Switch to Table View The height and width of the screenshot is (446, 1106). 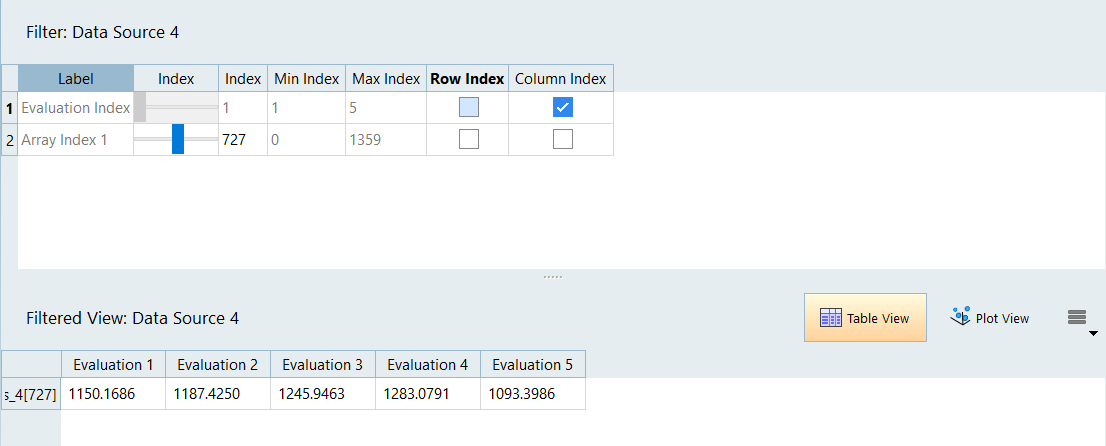[865, 318]
